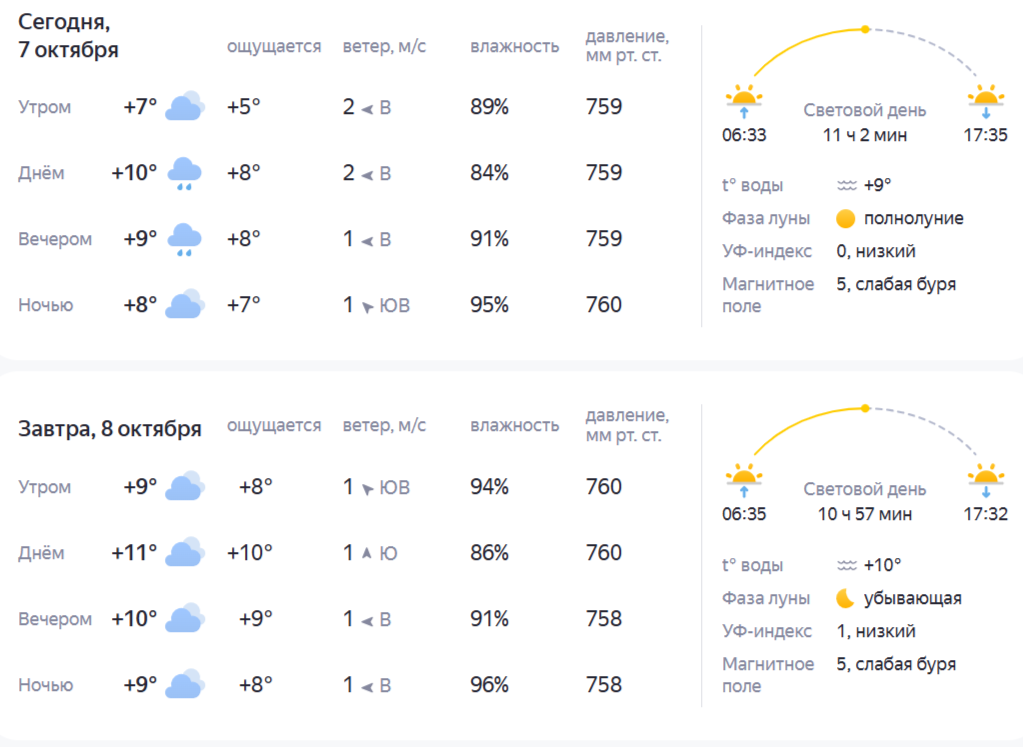
Task: Click tomorrow's night cloud icon
Action: click(185, 685)
